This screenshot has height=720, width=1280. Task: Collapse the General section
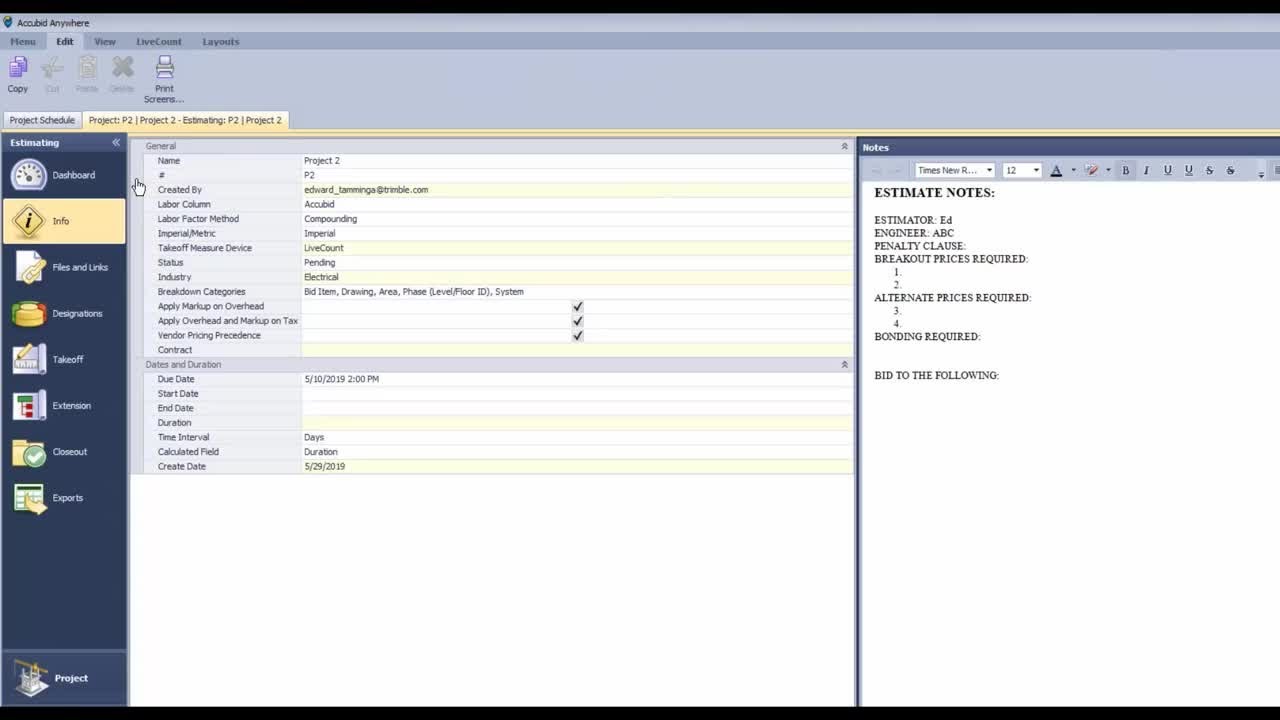[844, 146]
